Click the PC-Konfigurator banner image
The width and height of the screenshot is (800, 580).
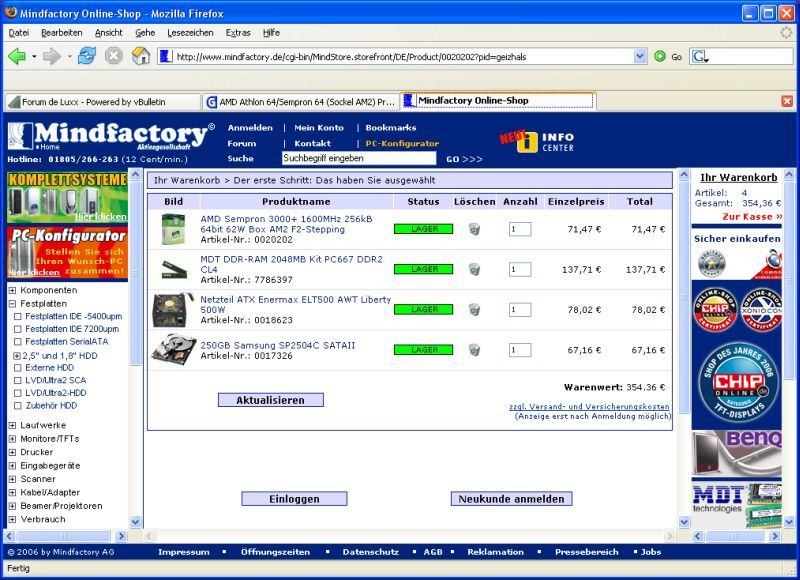pyautogui.click(x=67, y=253)
